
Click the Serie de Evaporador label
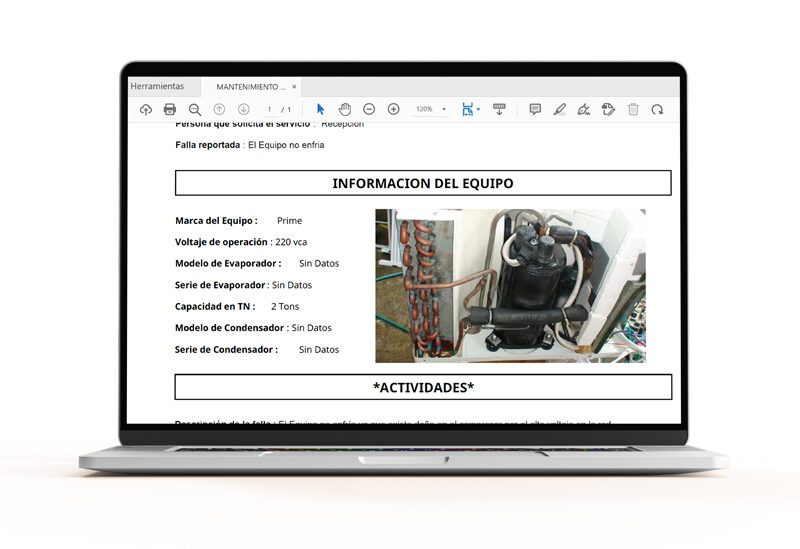[220, 285]
